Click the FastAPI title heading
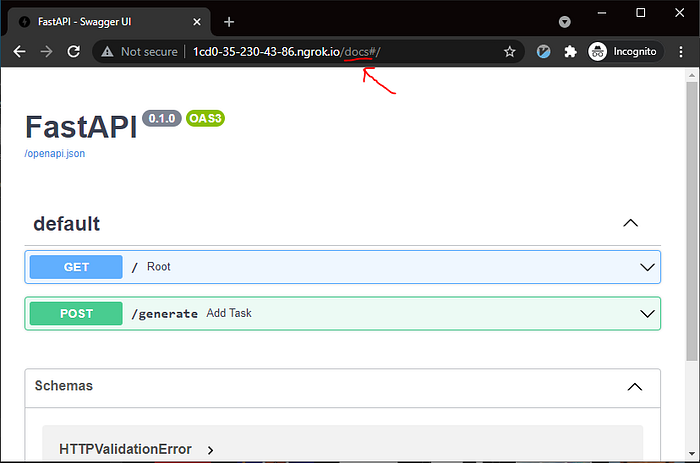The image size is (700, 463). click(x=81, y=127)
